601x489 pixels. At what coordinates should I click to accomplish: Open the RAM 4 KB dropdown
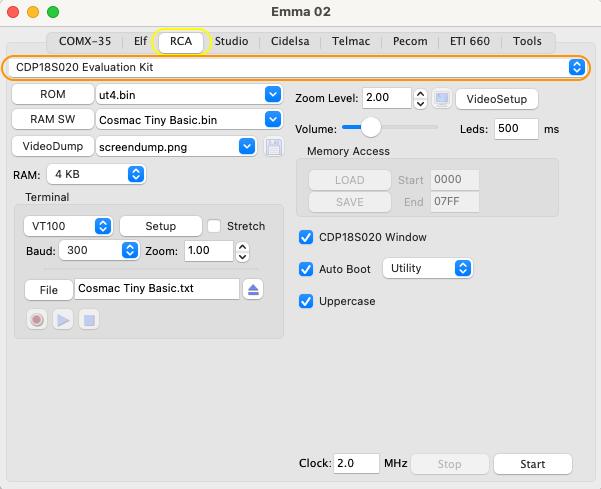96,174
